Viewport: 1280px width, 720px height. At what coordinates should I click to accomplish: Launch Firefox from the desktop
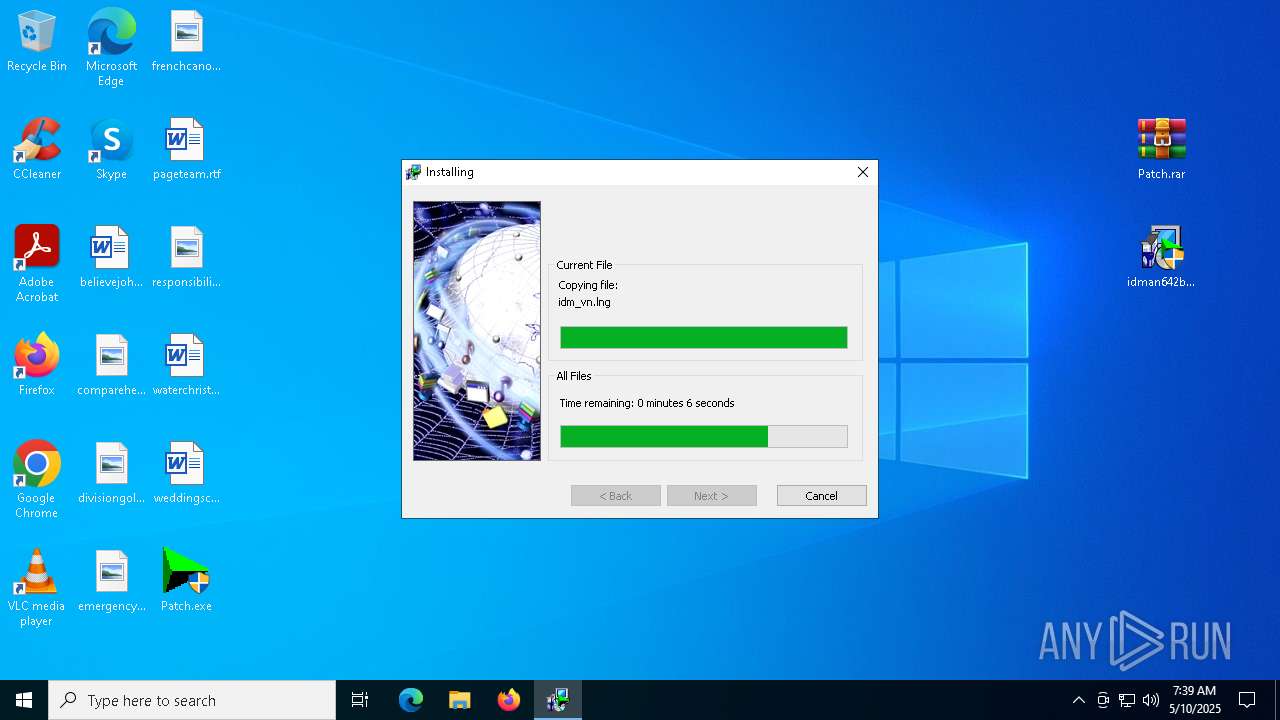(37, 366)
